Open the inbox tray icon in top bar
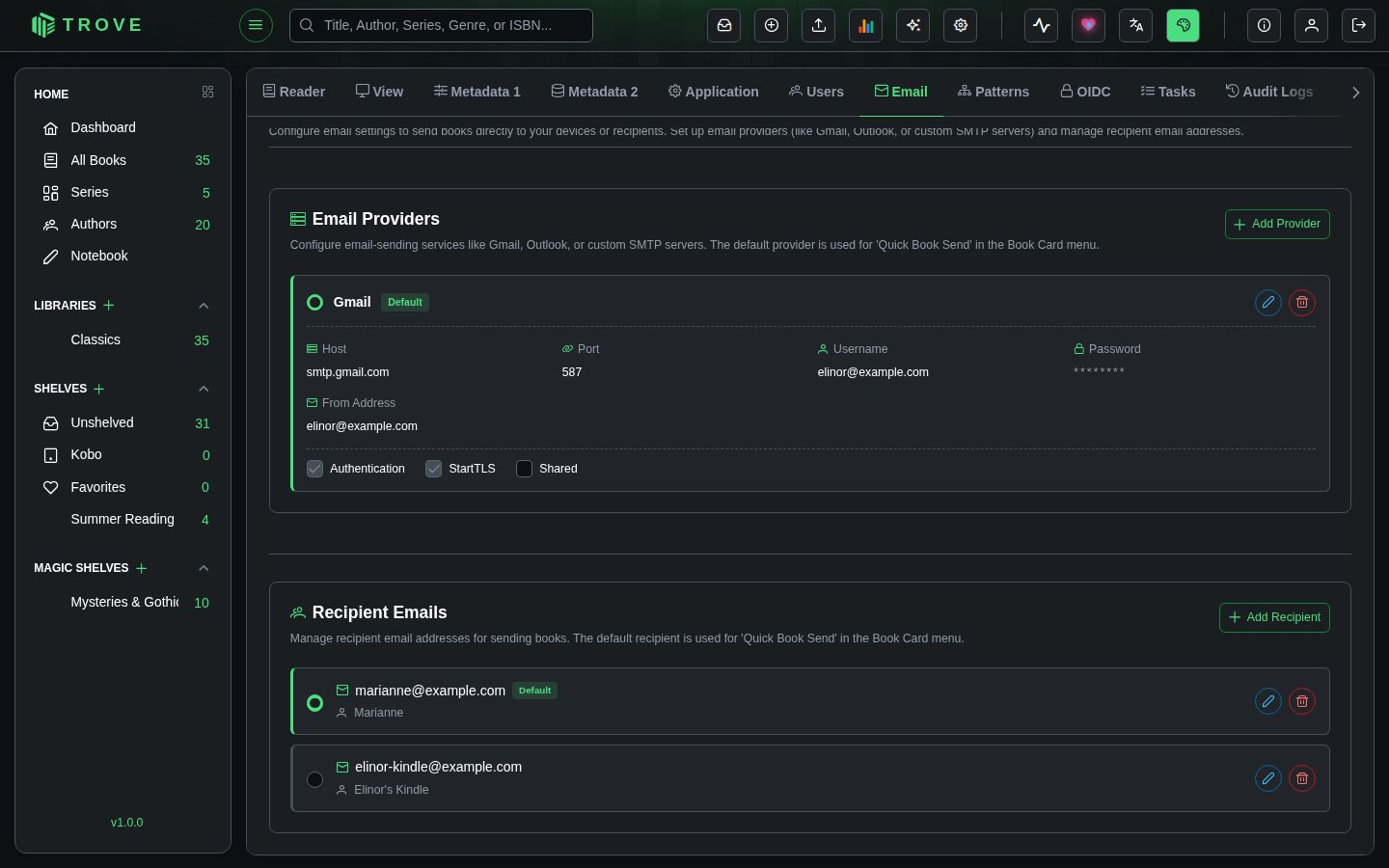 [723, 25]
